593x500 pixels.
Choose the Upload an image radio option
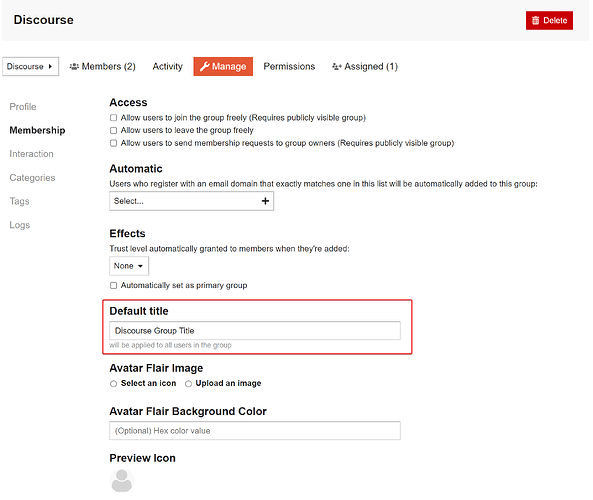pyautogui.click(x=188, y=384)
